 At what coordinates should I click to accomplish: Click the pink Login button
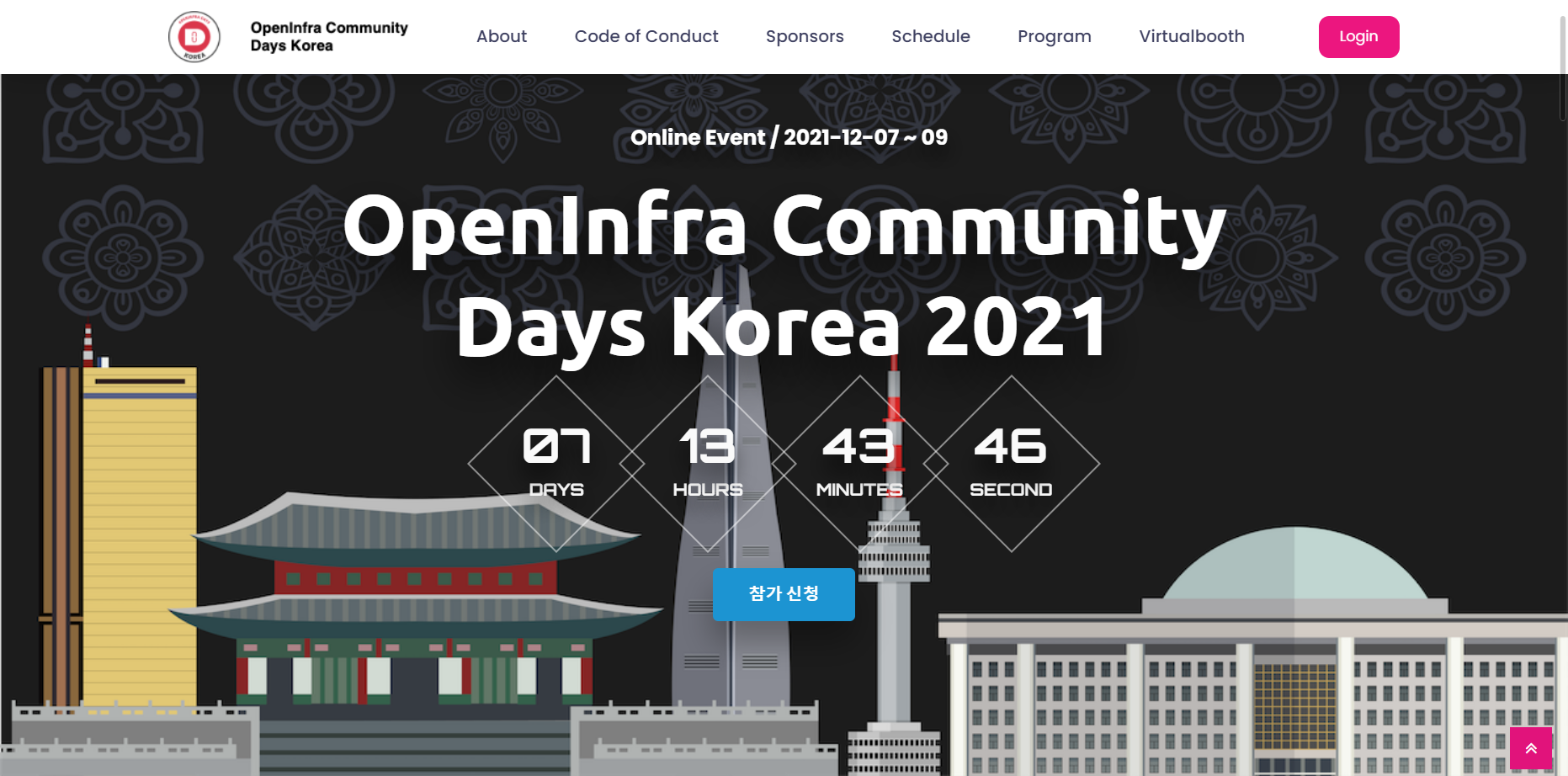click(1358, 37)
